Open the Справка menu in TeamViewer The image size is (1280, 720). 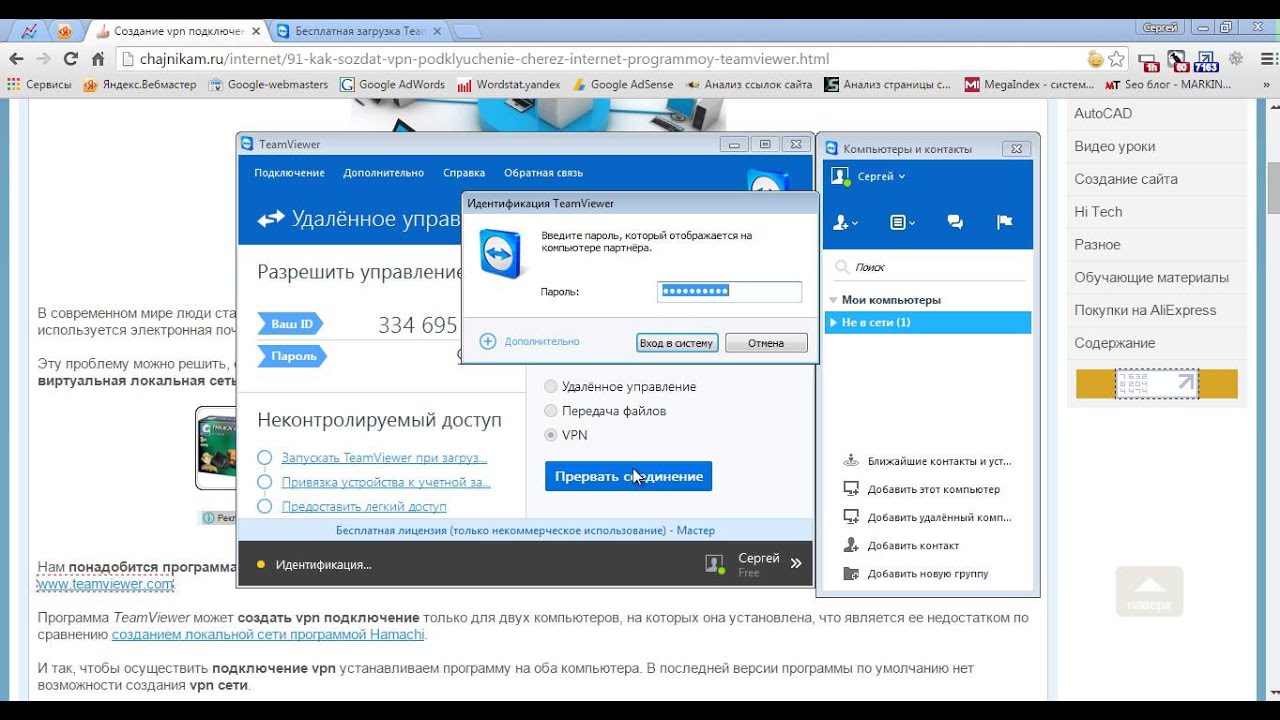click(x=464, y=173)
